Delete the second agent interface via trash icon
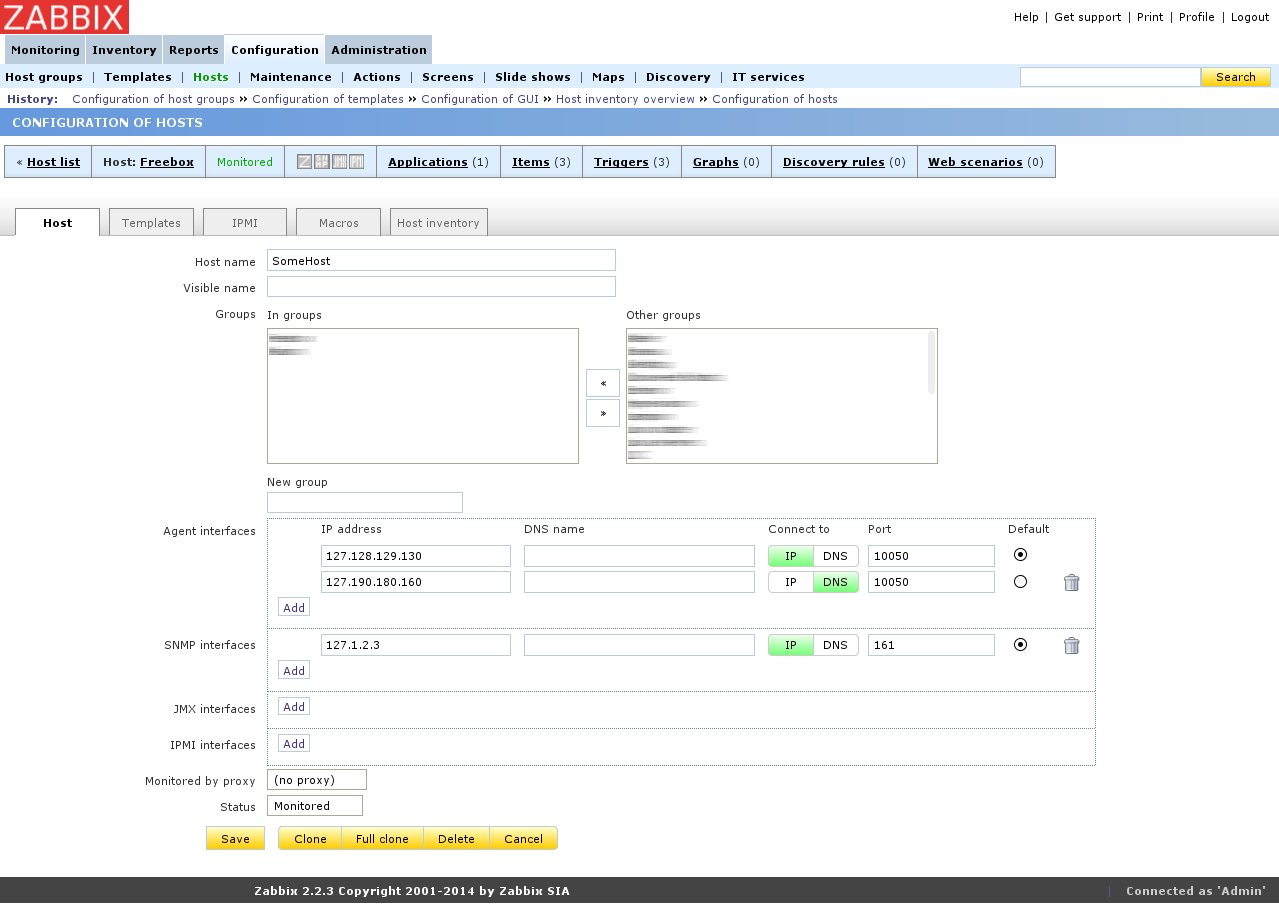 coord(1071,582)
